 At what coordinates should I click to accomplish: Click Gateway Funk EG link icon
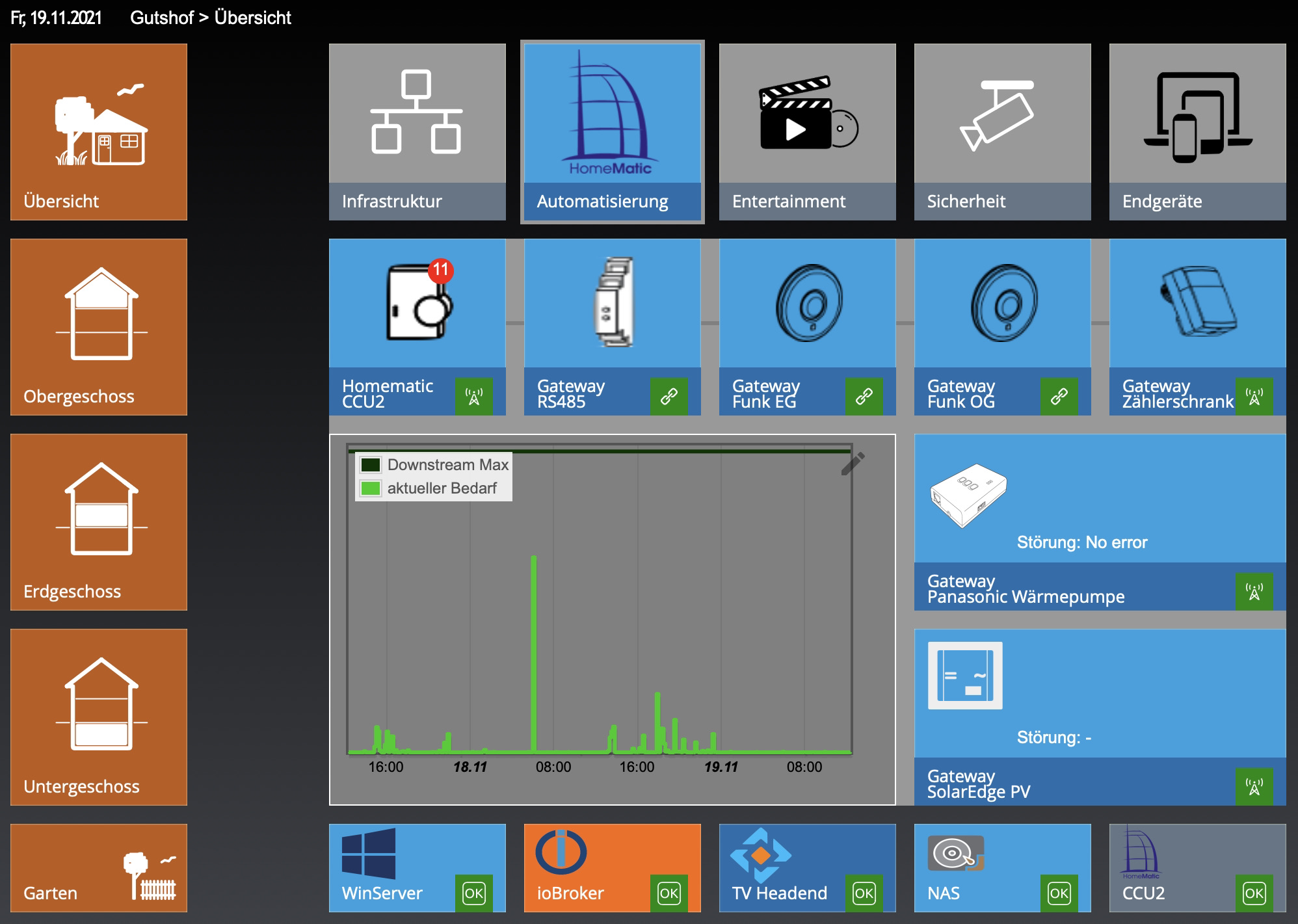[864, 396]
